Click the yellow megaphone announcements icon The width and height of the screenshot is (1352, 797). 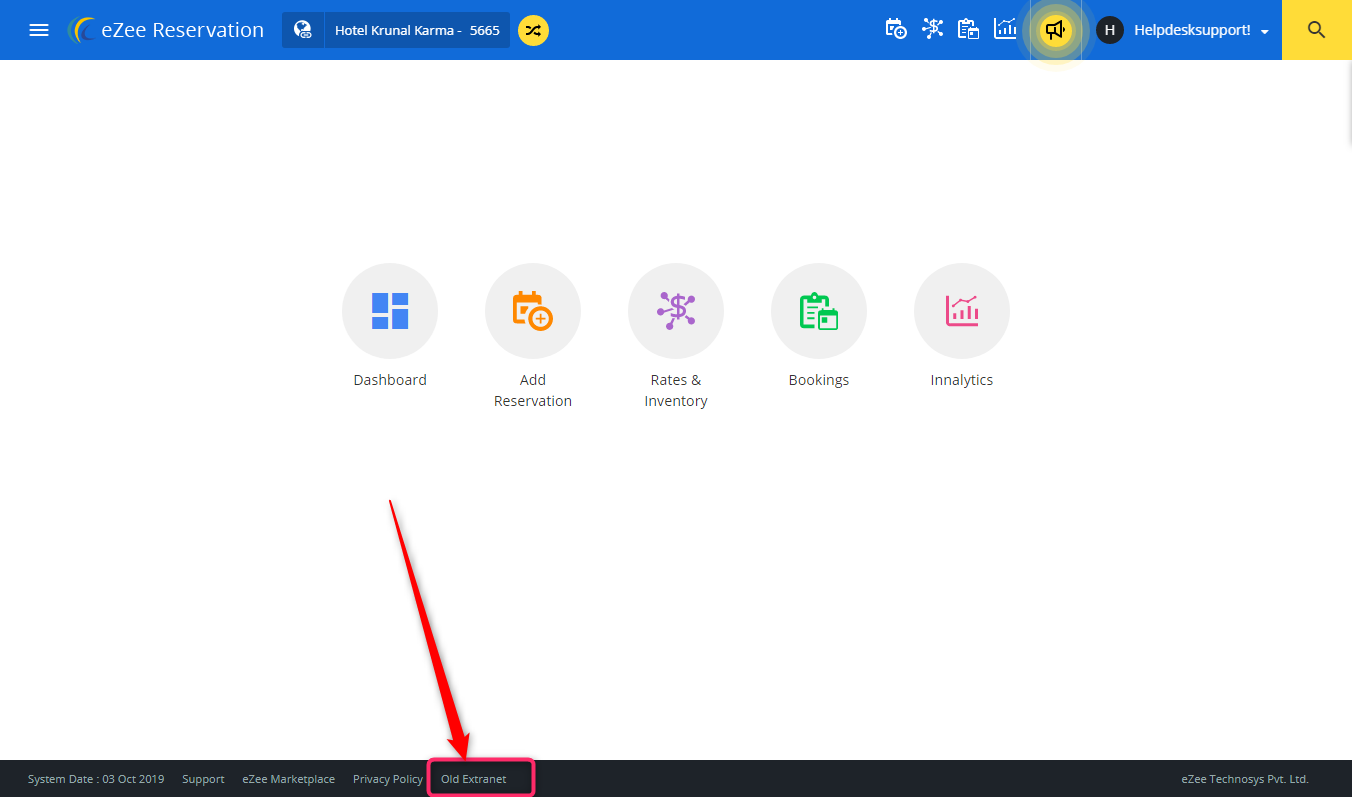(x=1055, y=30)
